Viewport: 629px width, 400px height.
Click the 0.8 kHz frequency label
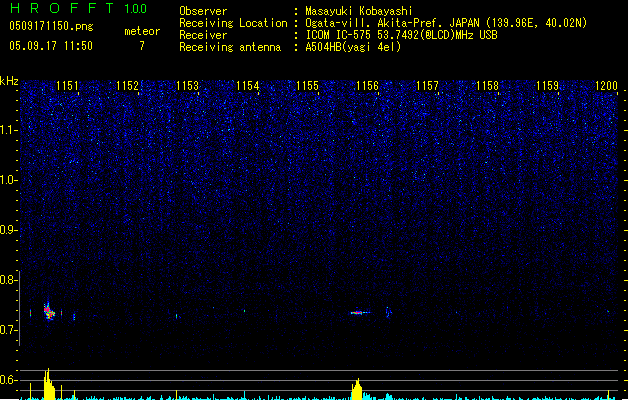8,280
